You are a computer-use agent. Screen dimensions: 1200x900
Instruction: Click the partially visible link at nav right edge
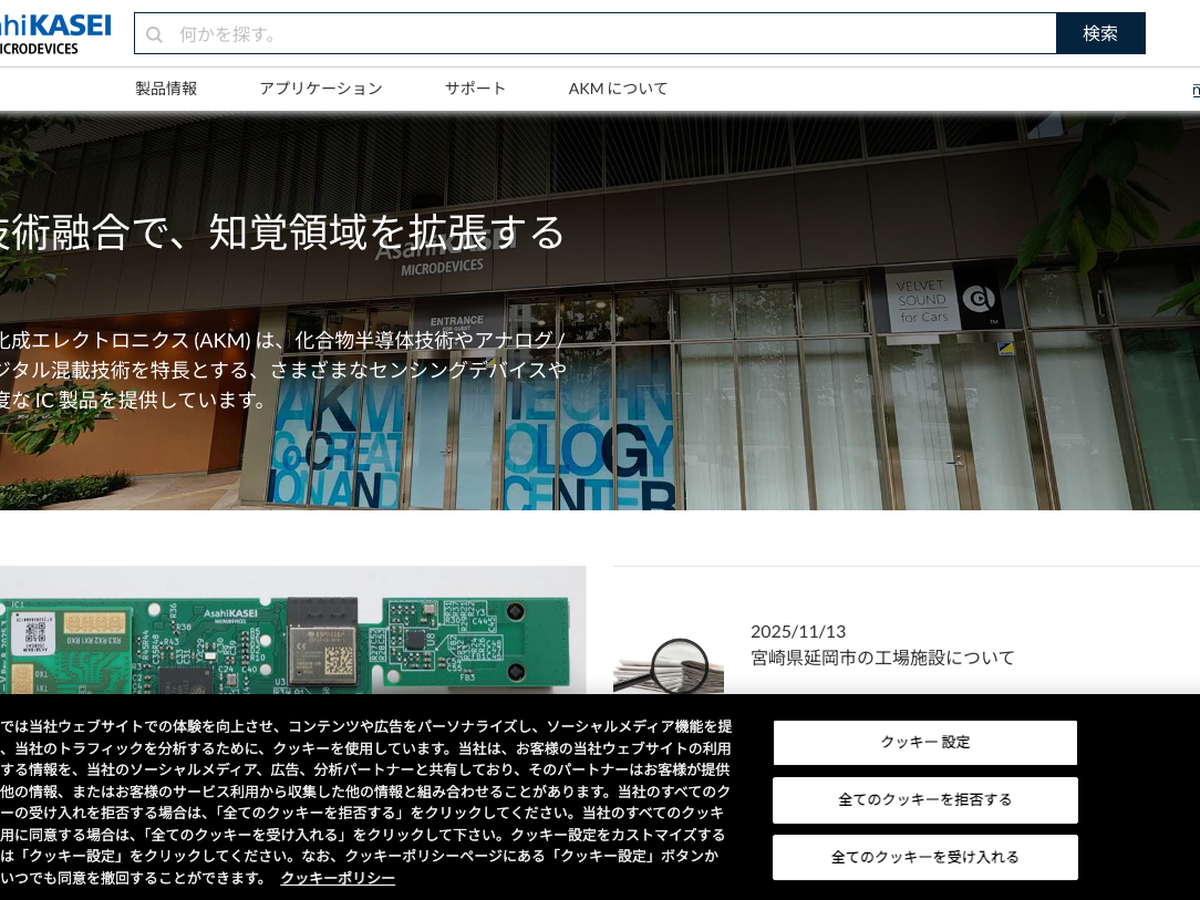(1194, 89)
